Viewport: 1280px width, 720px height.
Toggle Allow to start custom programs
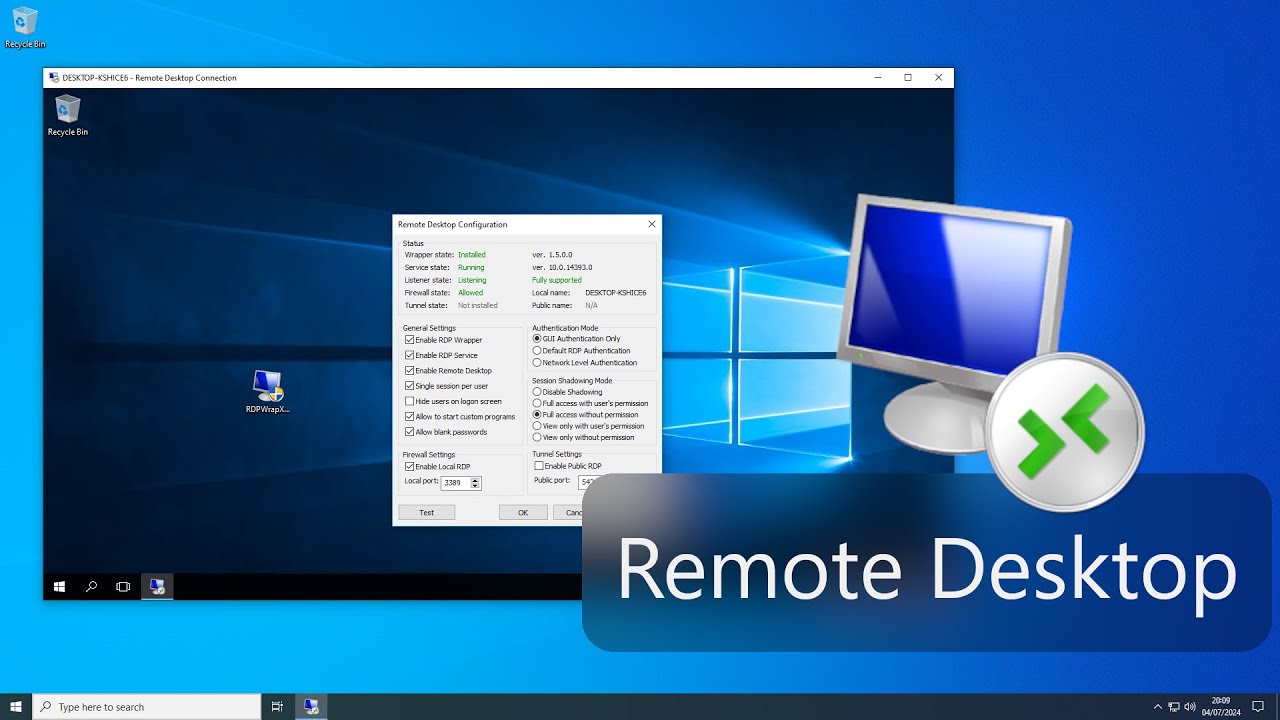click(x=409, y=417)
